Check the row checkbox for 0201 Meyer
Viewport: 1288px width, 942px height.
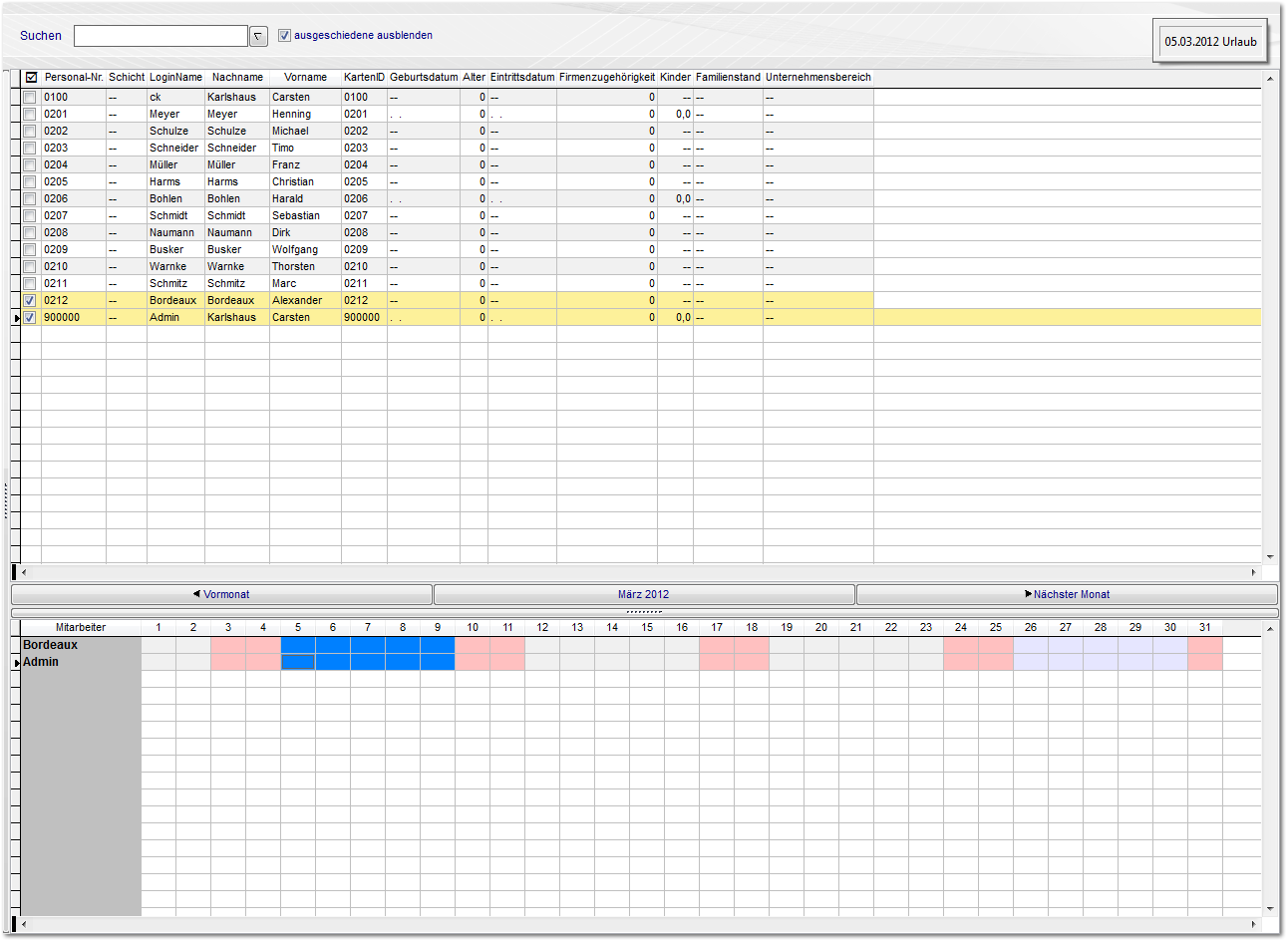[30, 114]
